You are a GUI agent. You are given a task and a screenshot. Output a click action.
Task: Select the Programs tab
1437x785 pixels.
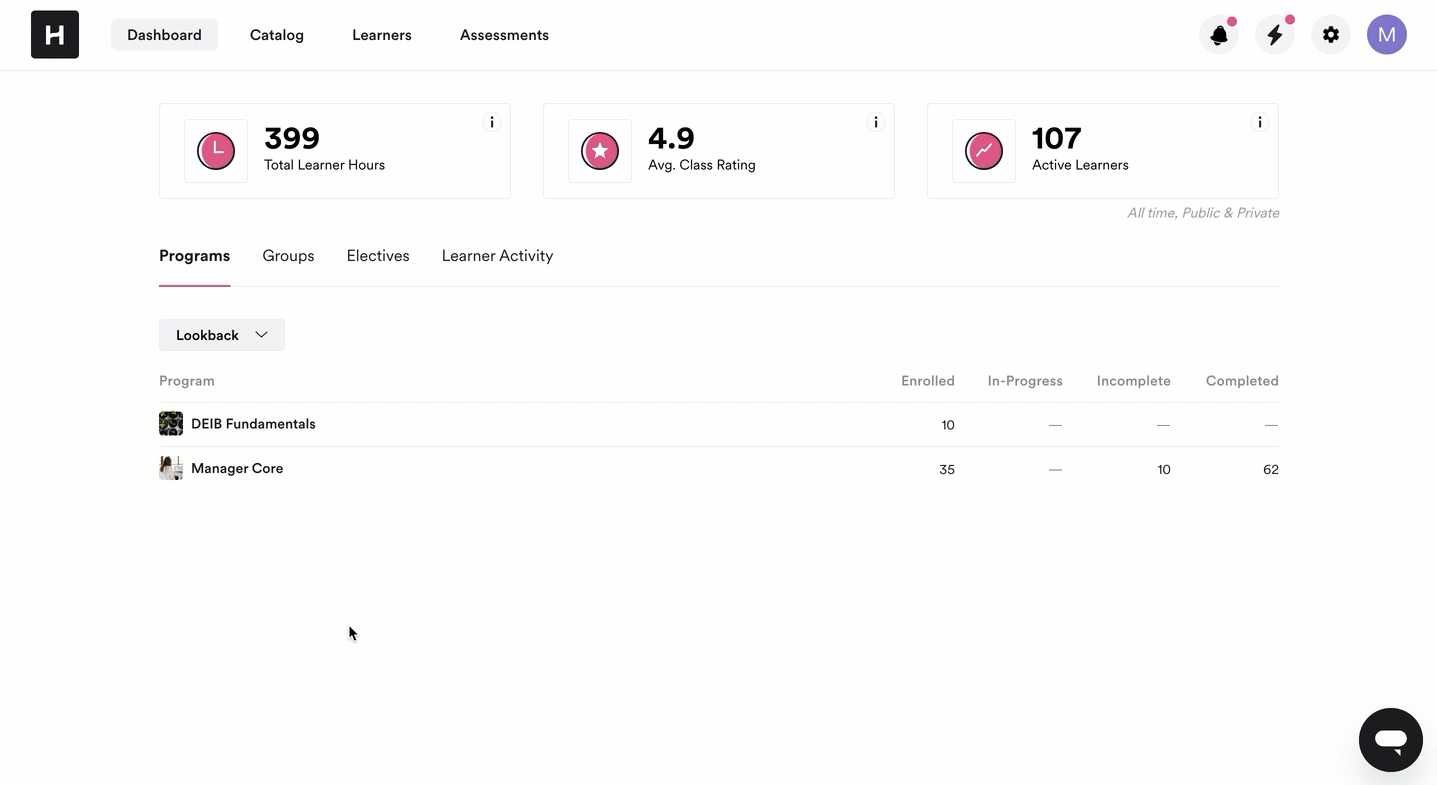pyautogui.click(x=195, y=256)
